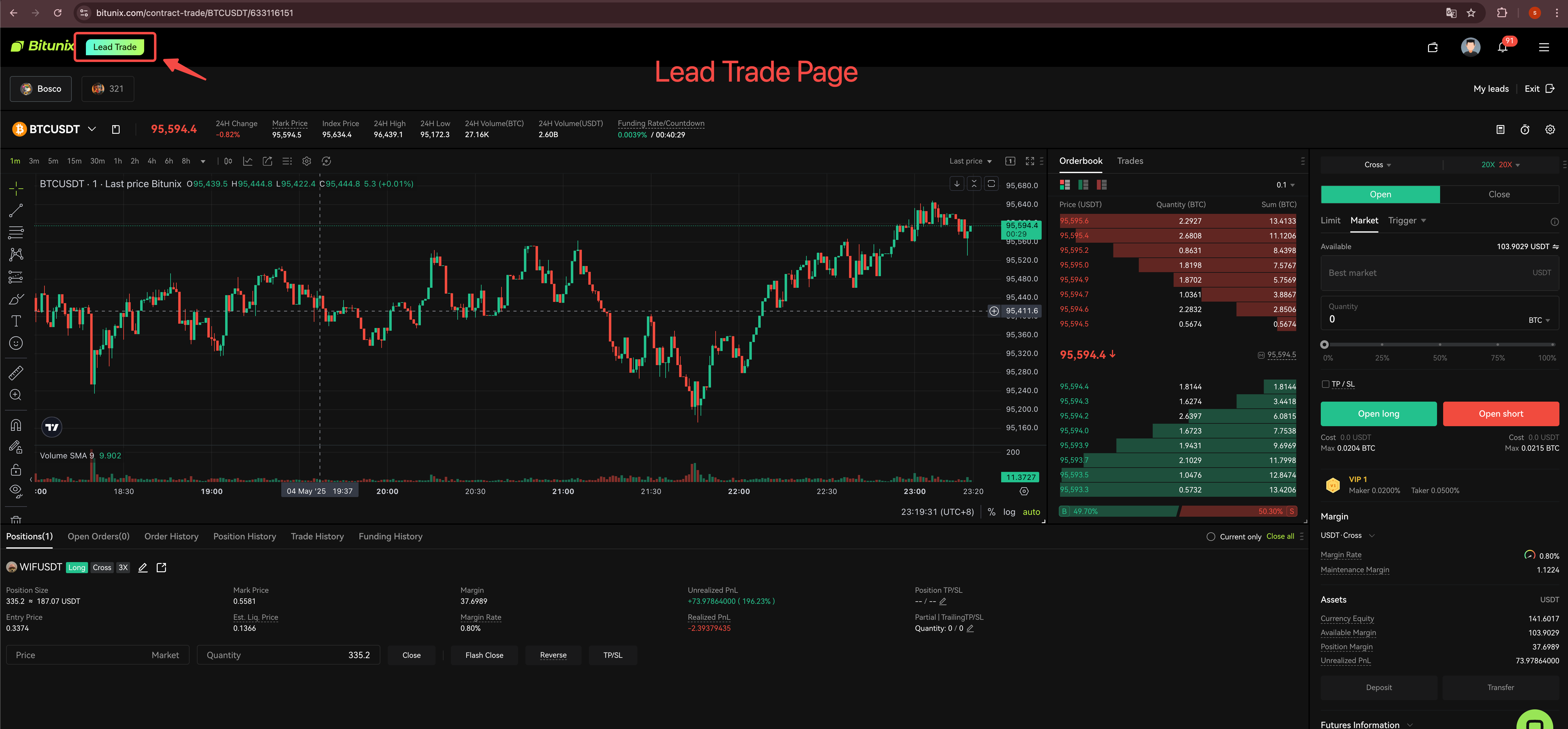The image size is (1568, 729).
Task: Click buy/sell ratio bar
Action: pos(1178,511)
